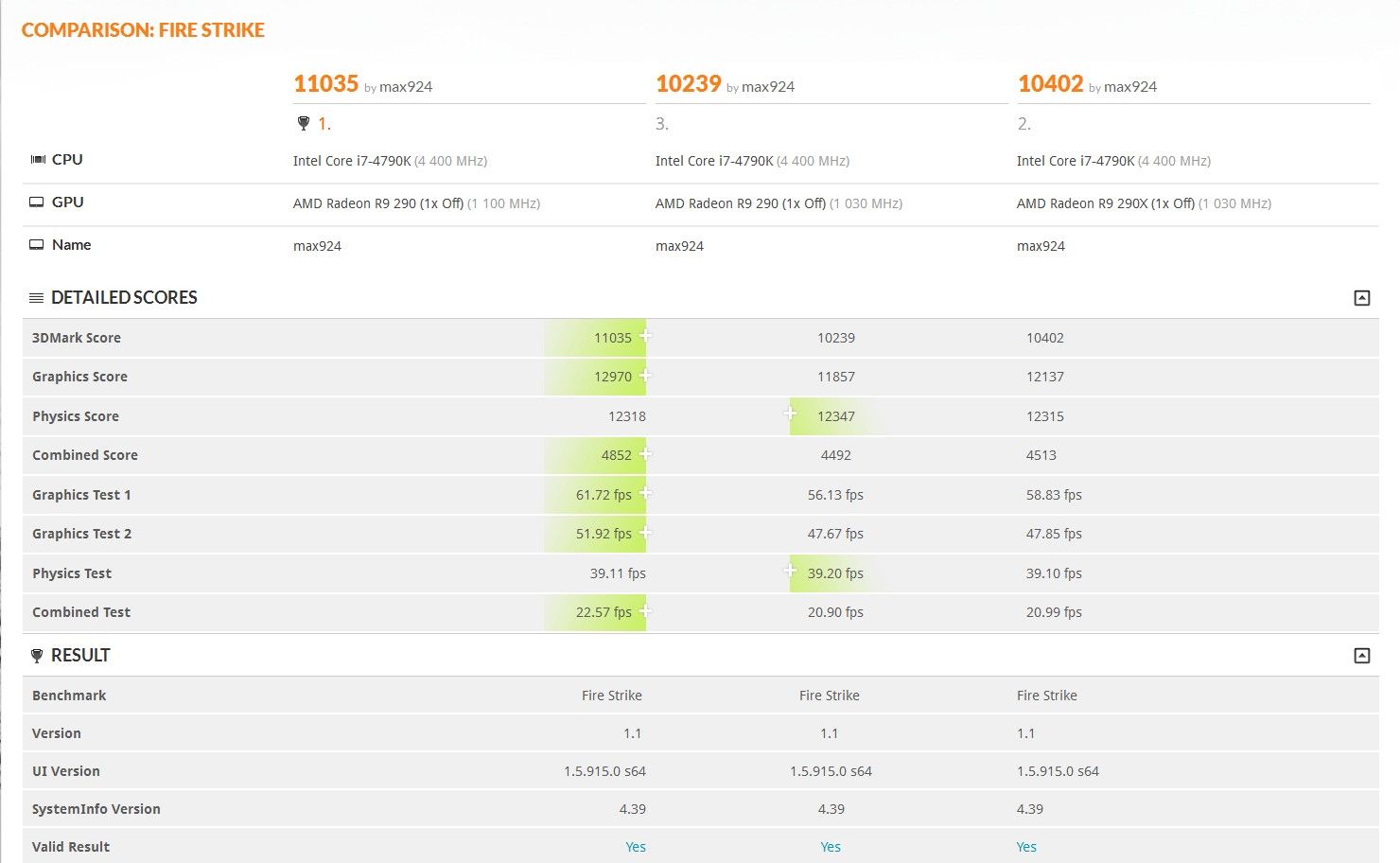Select the Graphics Test 1 value 56.13 fps
This screenshot has height=863, width=1400.
[x=835, y=495]
